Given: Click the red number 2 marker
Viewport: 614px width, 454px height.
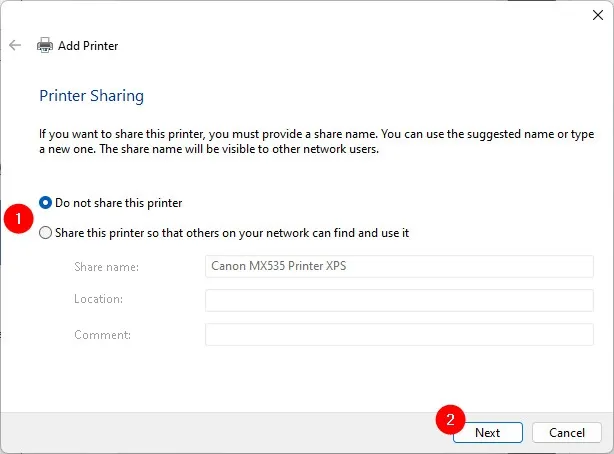Looking at the screenshot, I should 451,421.
